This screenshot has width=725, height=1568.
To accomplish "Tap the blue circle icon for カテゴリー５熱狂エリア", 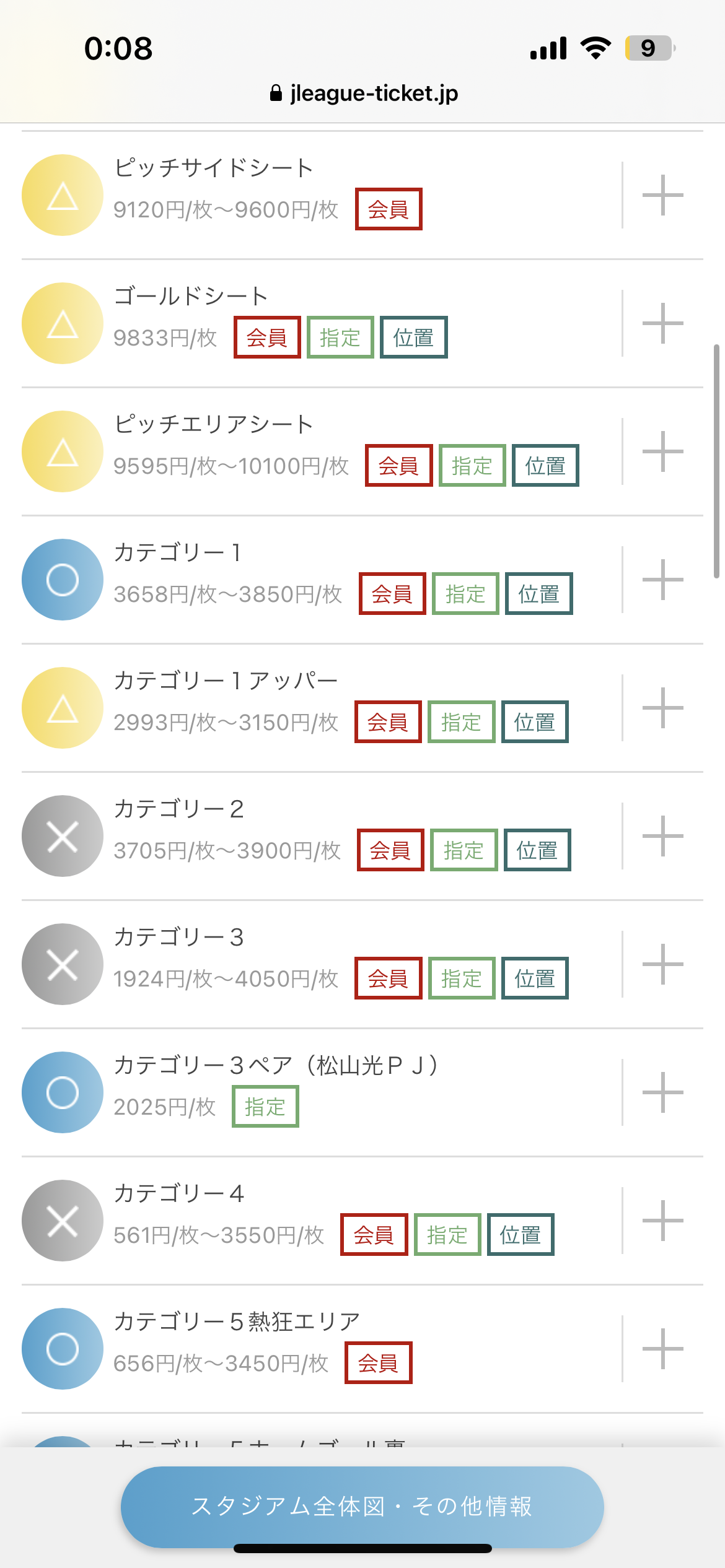I will (63, 1349).
